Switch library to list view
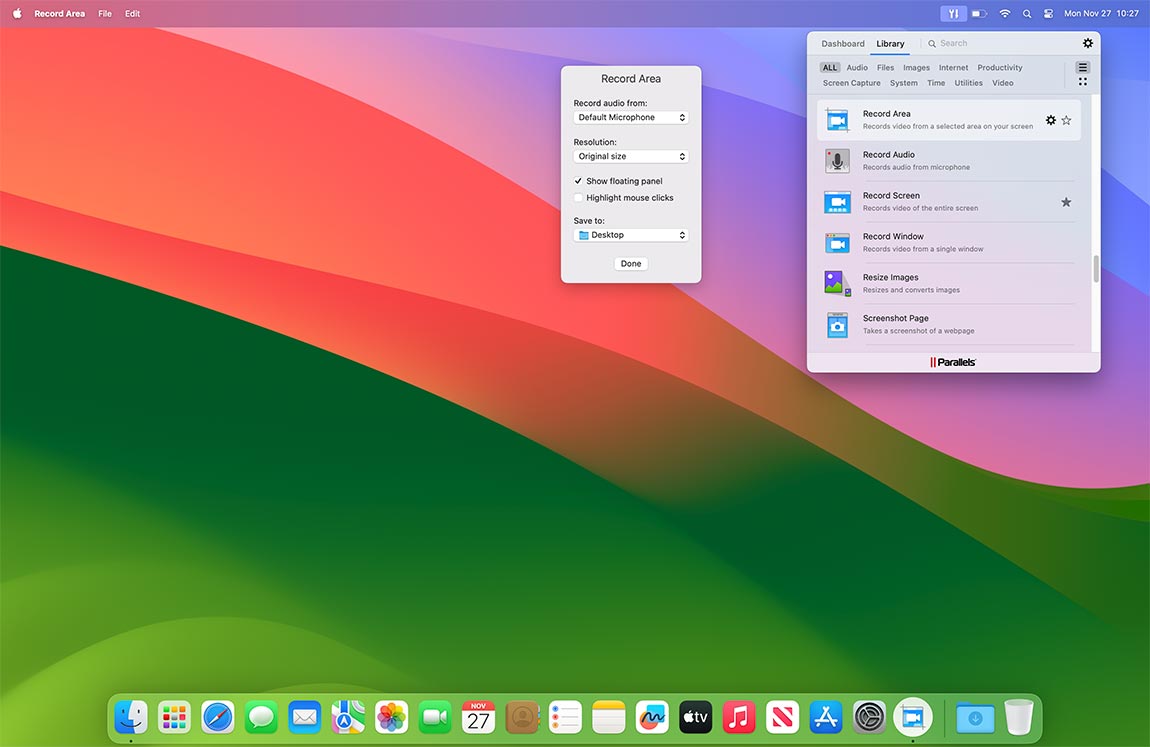 tap(1082, 68)
